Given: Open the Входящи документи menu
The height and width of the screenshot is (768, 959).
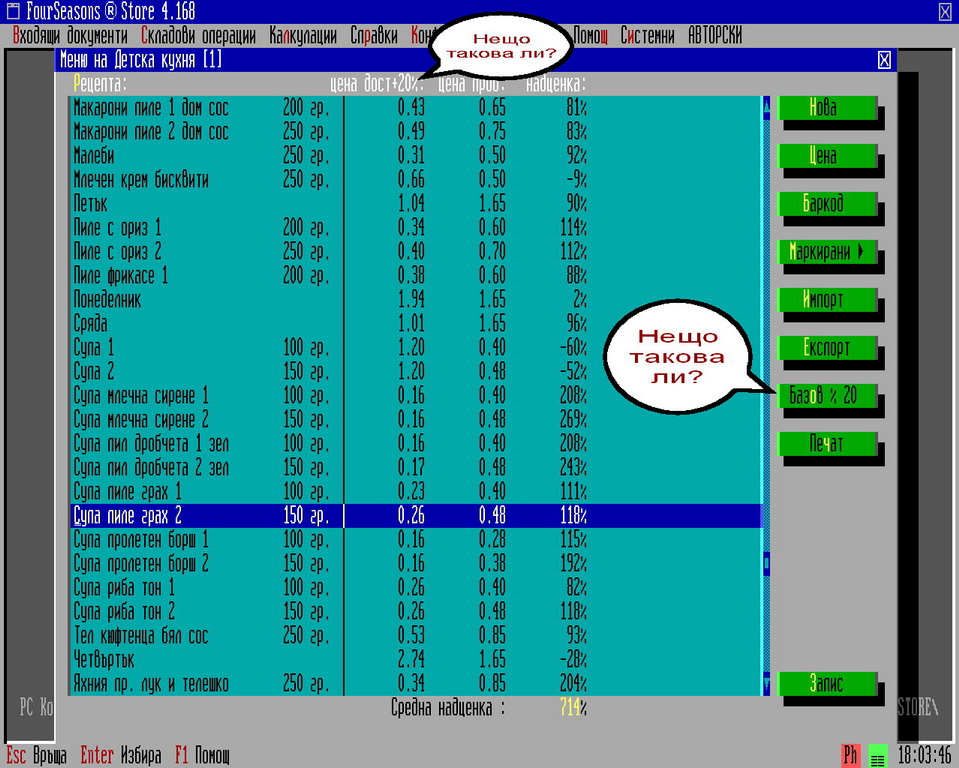Looking at the screenshot, I should click(x=70, y=36).
